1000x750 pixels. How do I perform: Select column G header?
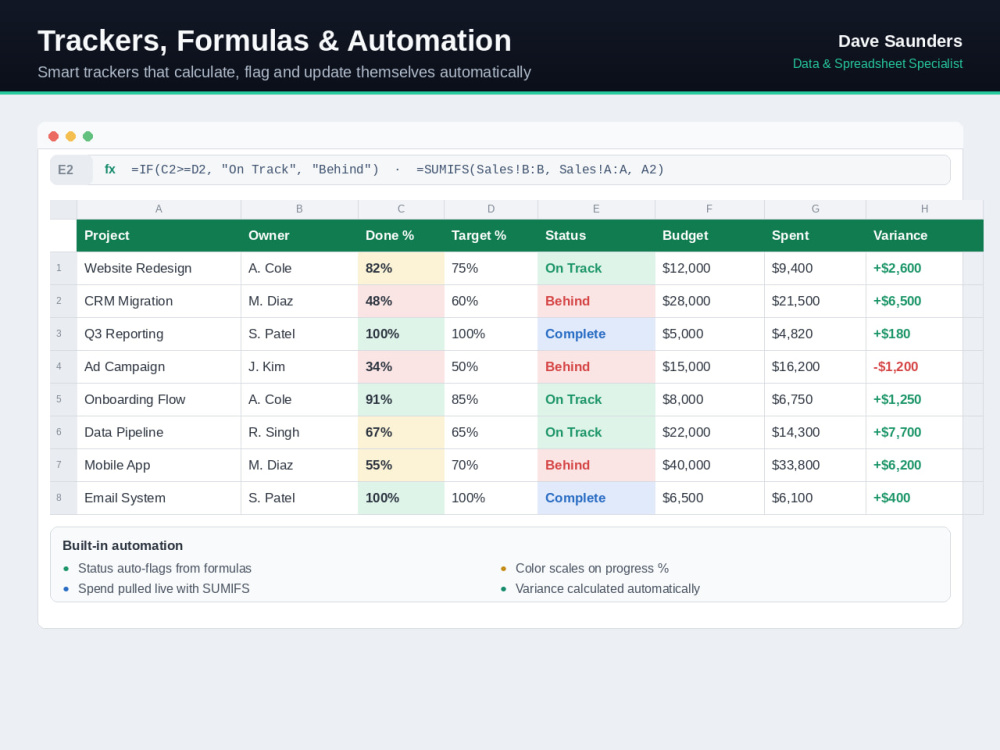click(x=815, y=209)
